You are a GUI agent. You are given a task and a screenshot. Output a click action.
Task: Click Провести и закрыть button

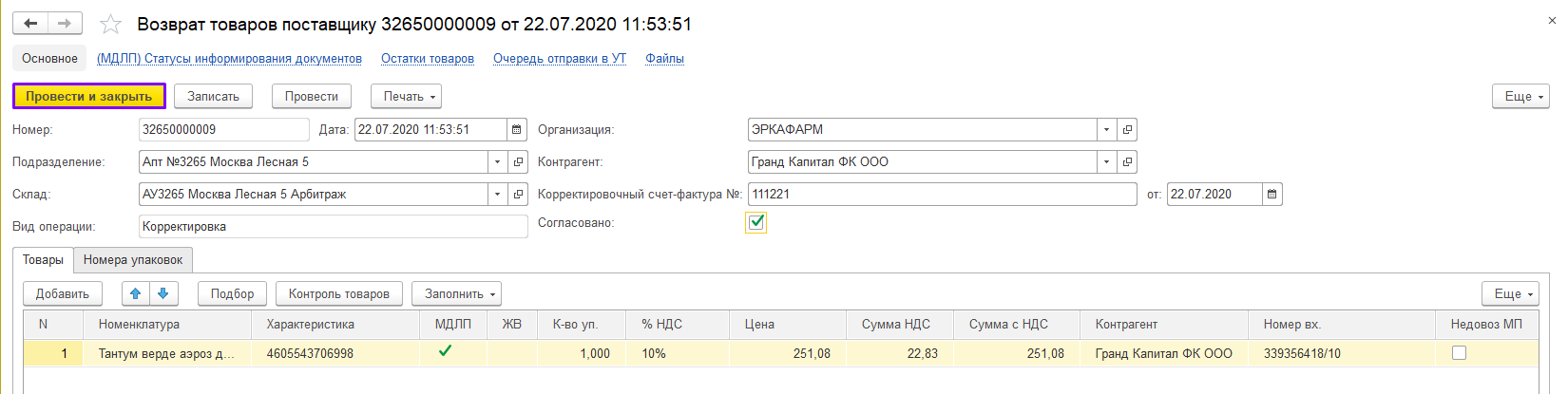click(x=89, y=97)
